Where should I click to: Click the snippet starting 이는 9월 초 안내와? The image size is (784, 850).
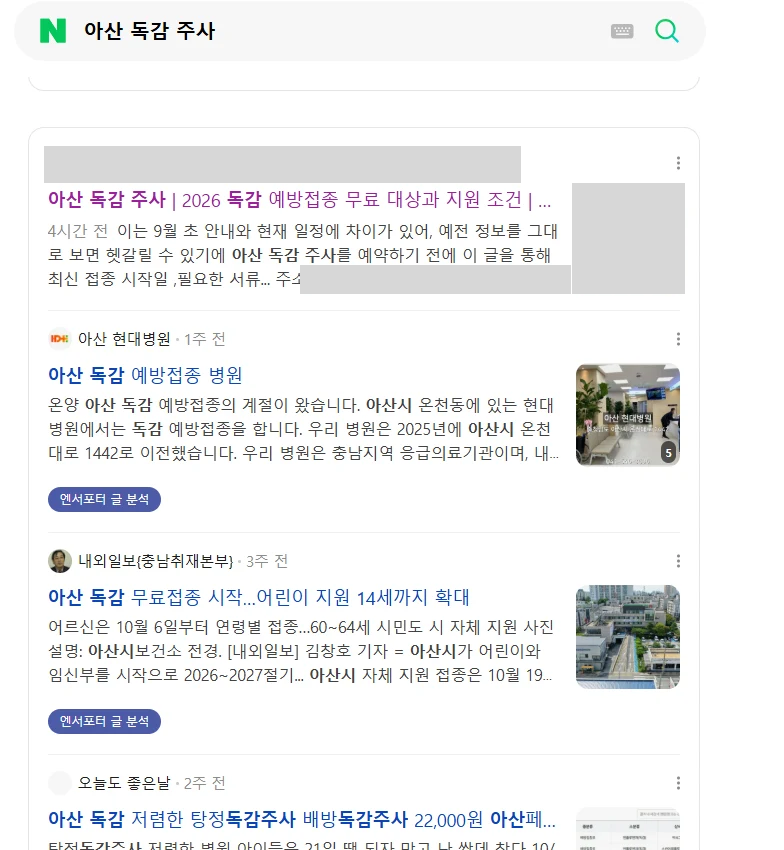pyautogui.click(x=303, y=255)
